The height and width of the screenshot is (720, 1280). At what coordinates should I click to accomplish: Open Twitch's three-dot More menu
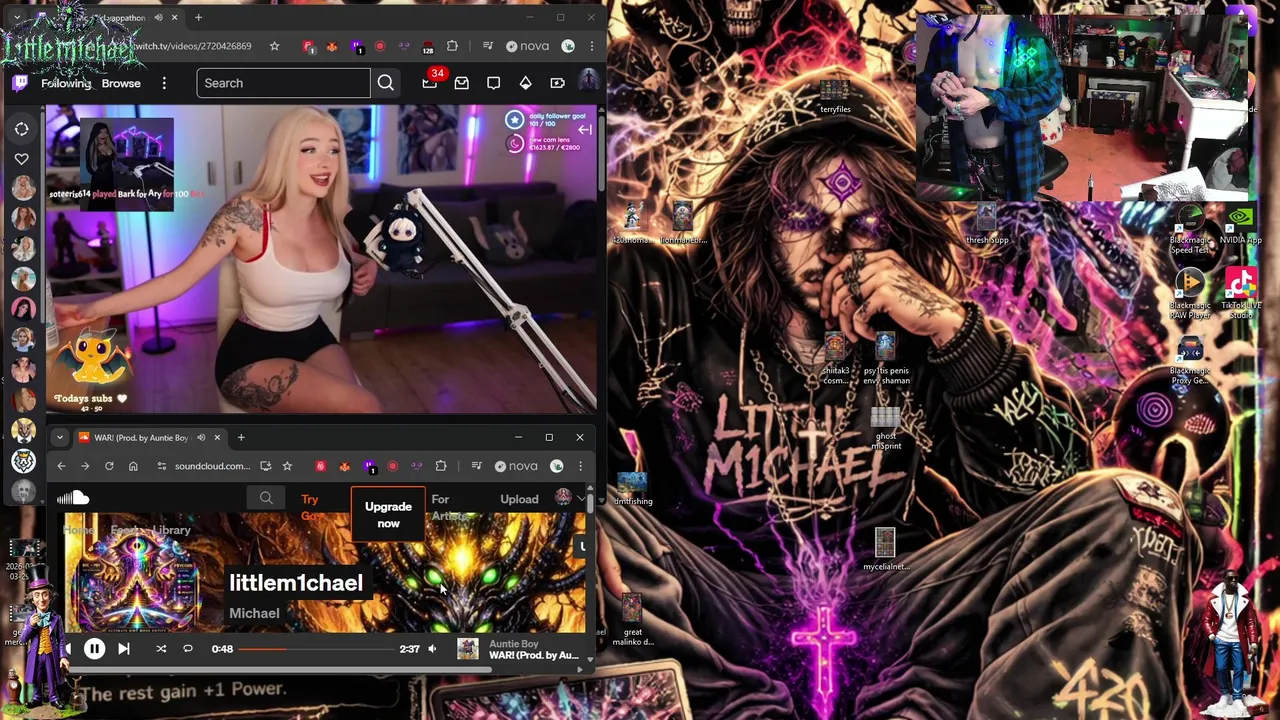coord(164,83)
